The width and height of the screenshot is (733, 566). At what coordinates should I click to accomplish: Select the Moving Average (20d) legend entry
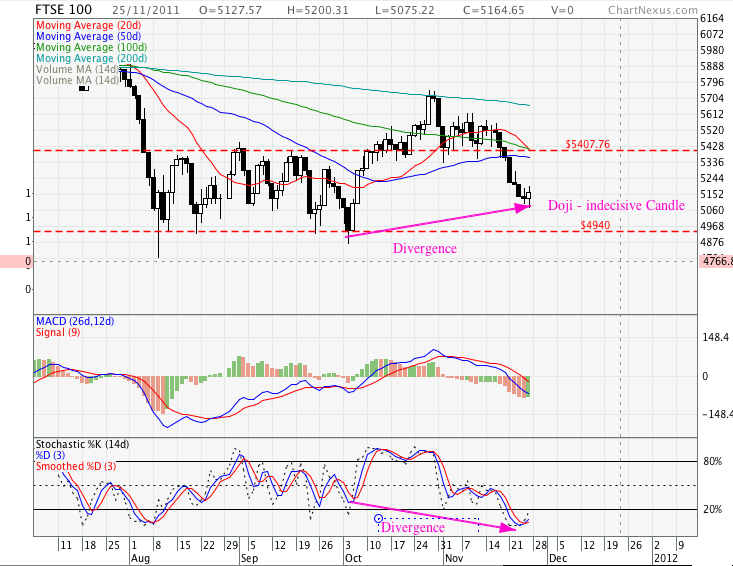tap(88, 25)
